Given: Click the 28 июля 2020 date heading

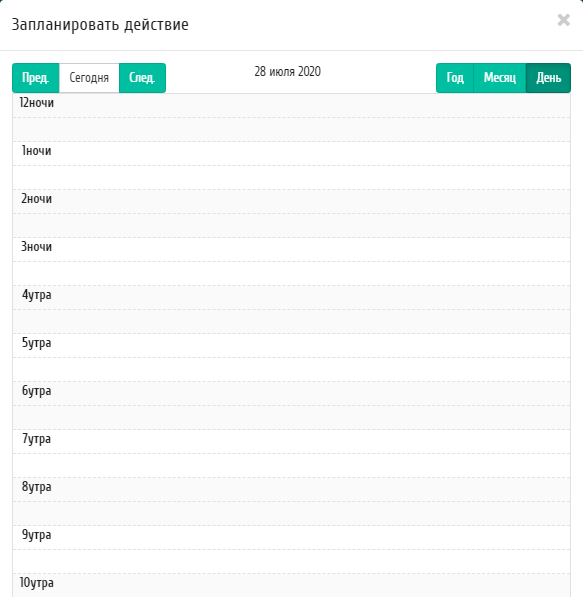Looking at the screenshot, I should [288, 72].
